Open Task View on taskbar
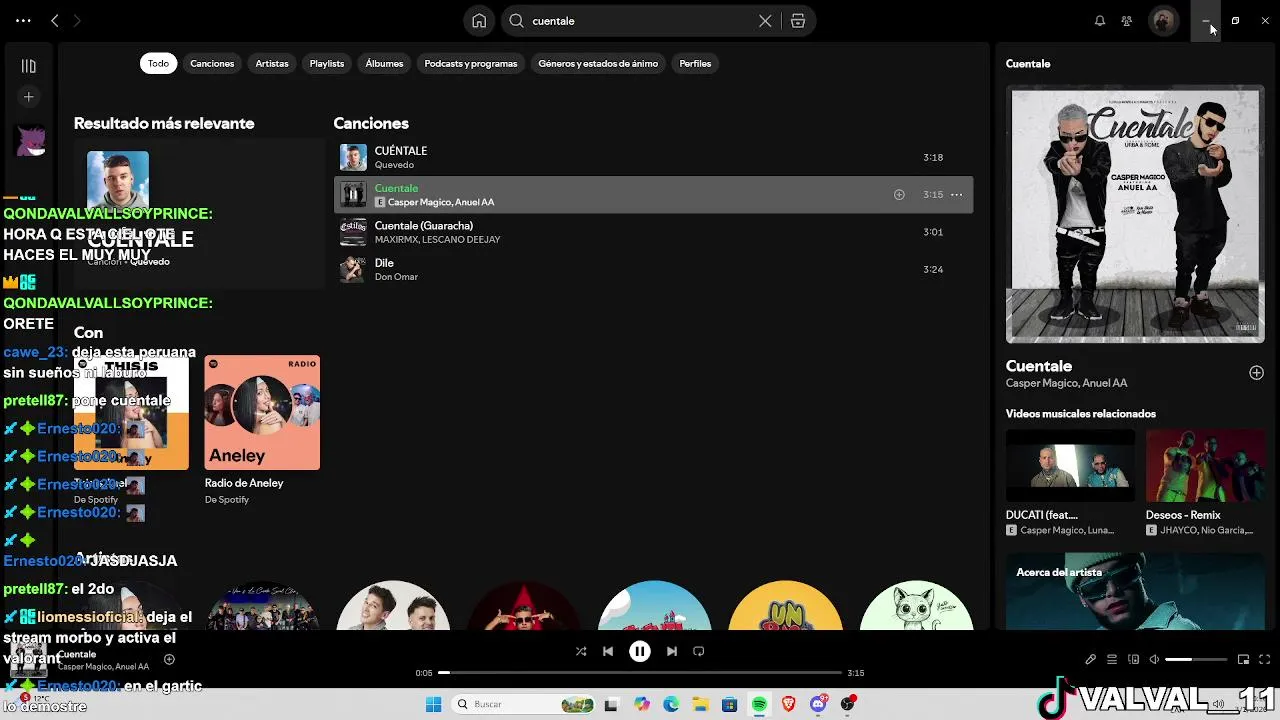 (x=612, y=704)
